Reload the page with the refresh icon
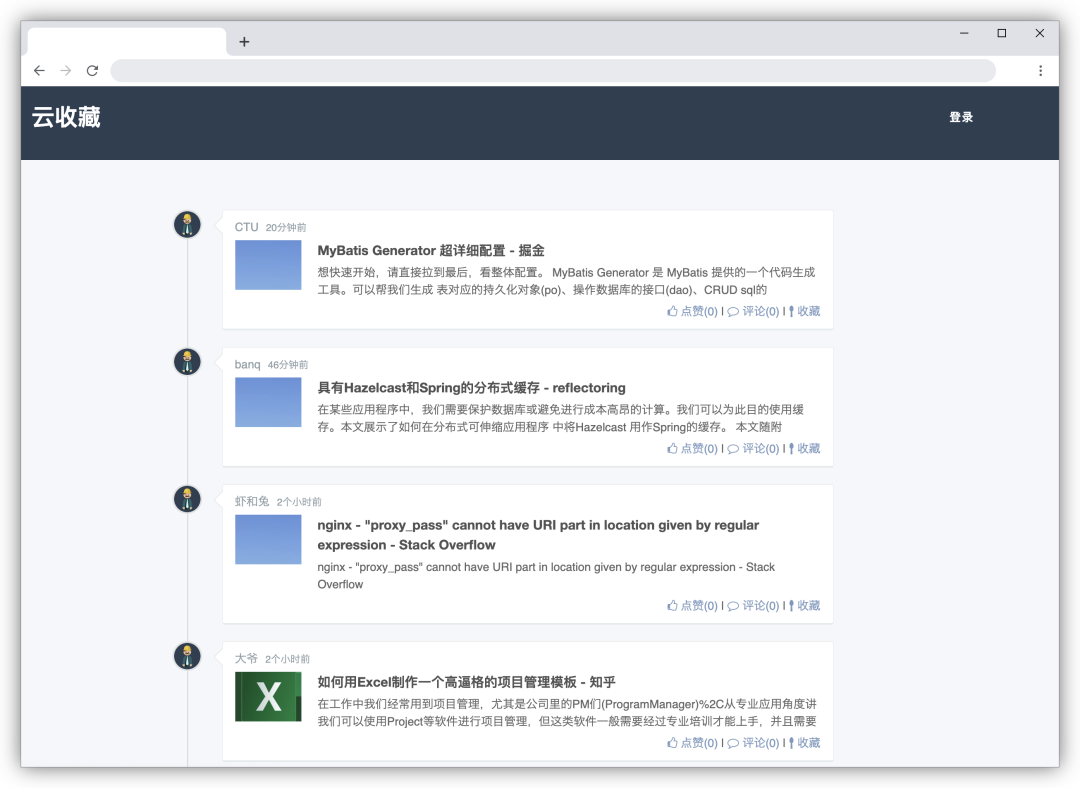This screenshot has width=1080, height=788. click(x=92, y=70)
